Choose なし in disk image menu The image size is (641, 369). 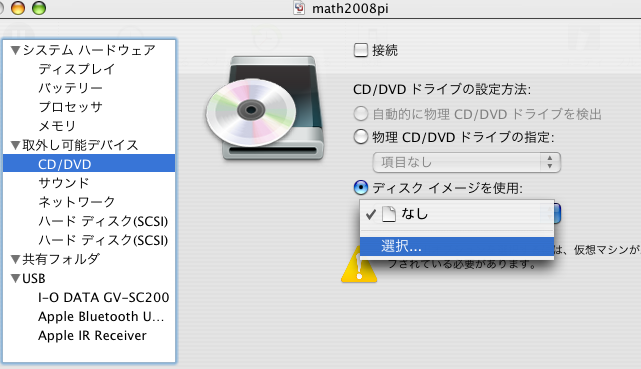pos(457,214)
